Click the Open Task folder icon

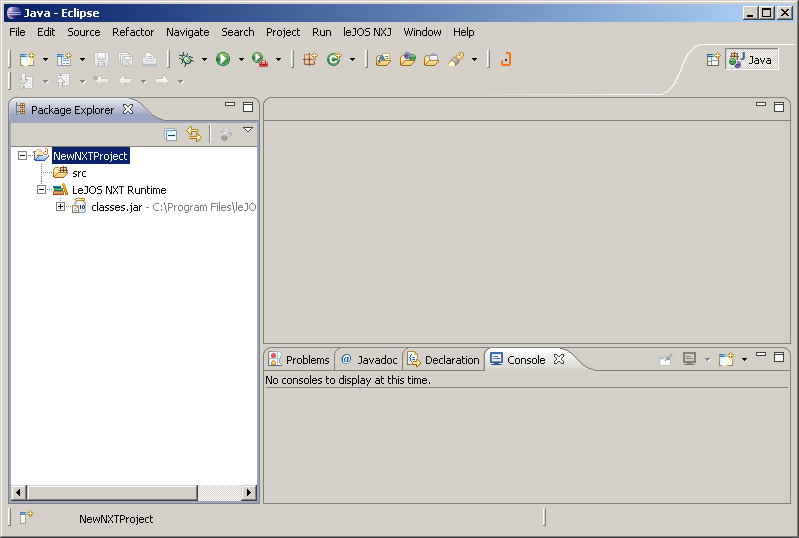(431, 60)
